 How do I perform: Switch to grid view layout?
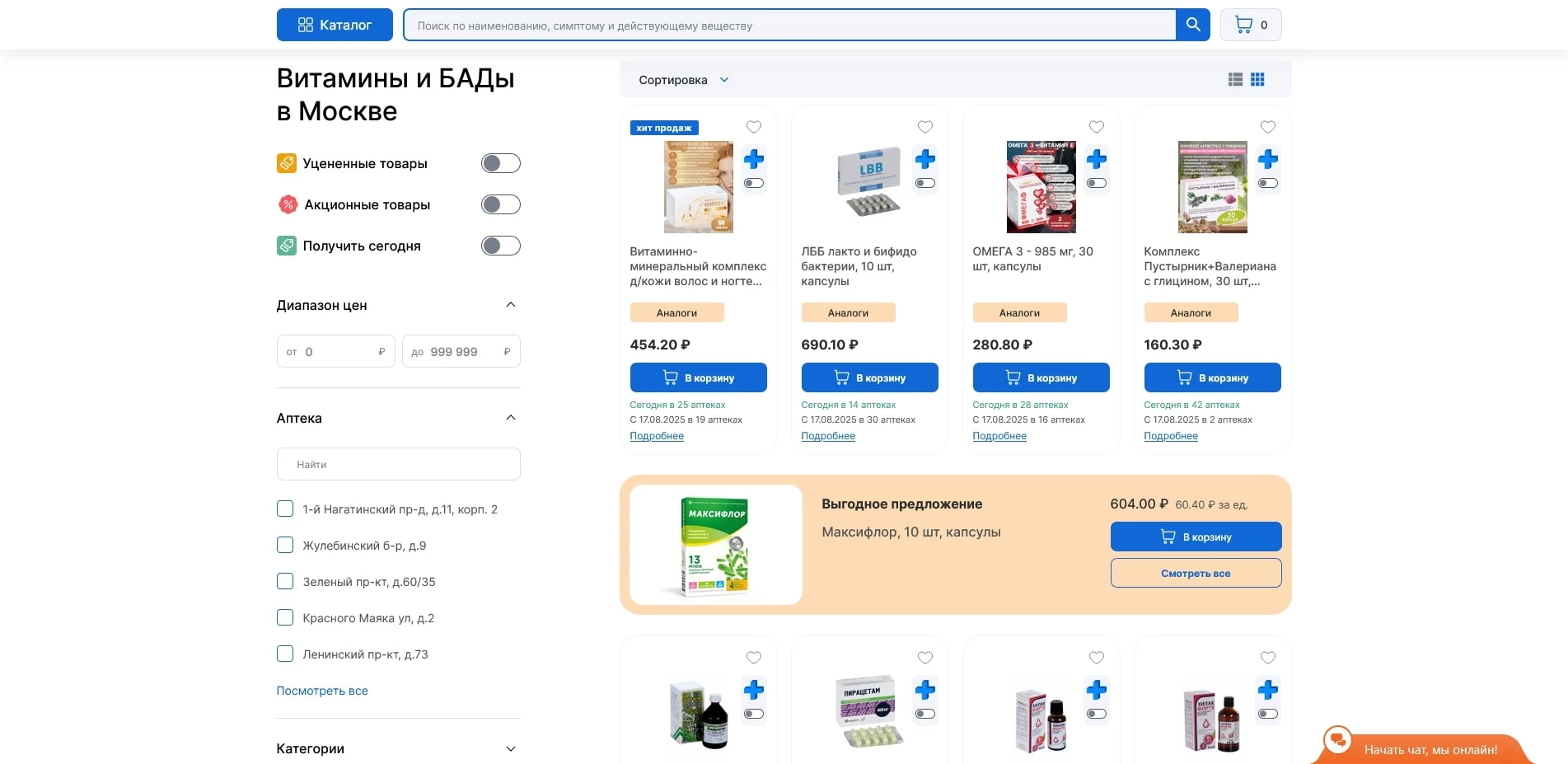coord(1257,79)
